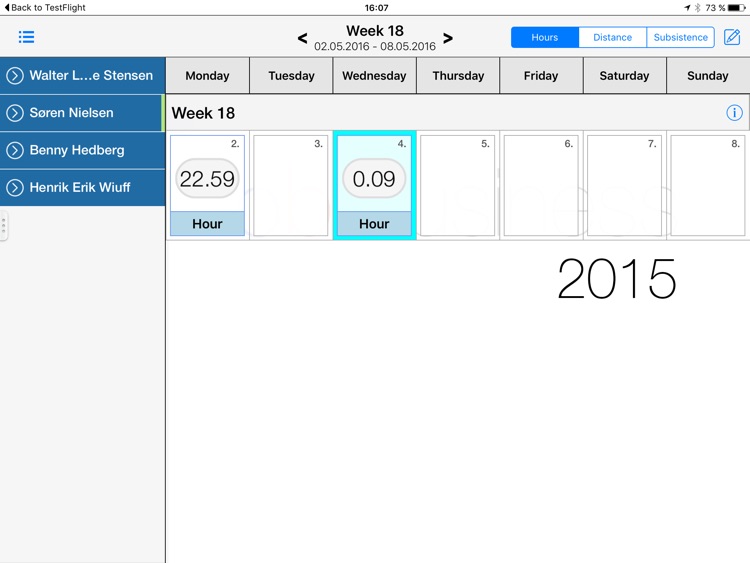Tap chevron circle beside Henrik Erik Wiuff
The width and height of the screenshot is (750, 563).
point(15,188)
